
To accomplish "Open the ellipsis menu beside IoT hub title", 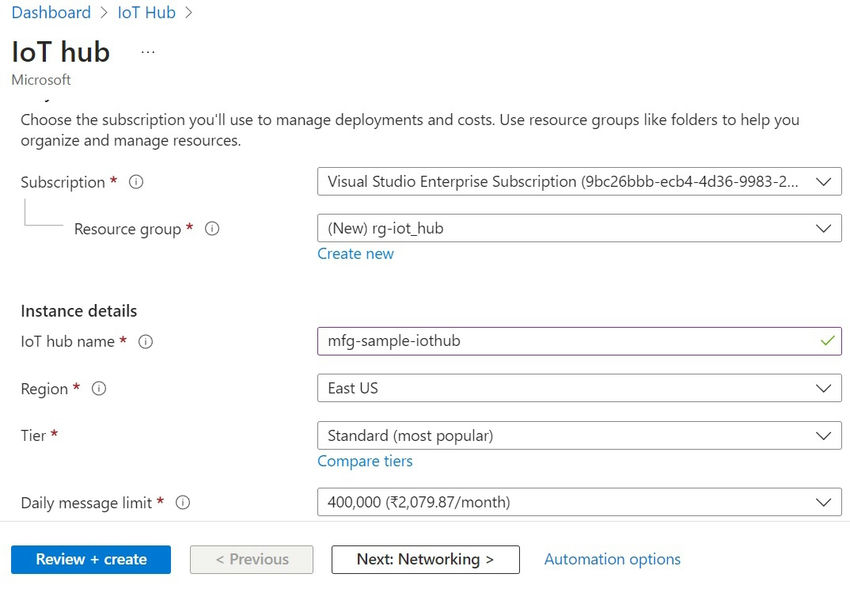I will click(148, 51).
